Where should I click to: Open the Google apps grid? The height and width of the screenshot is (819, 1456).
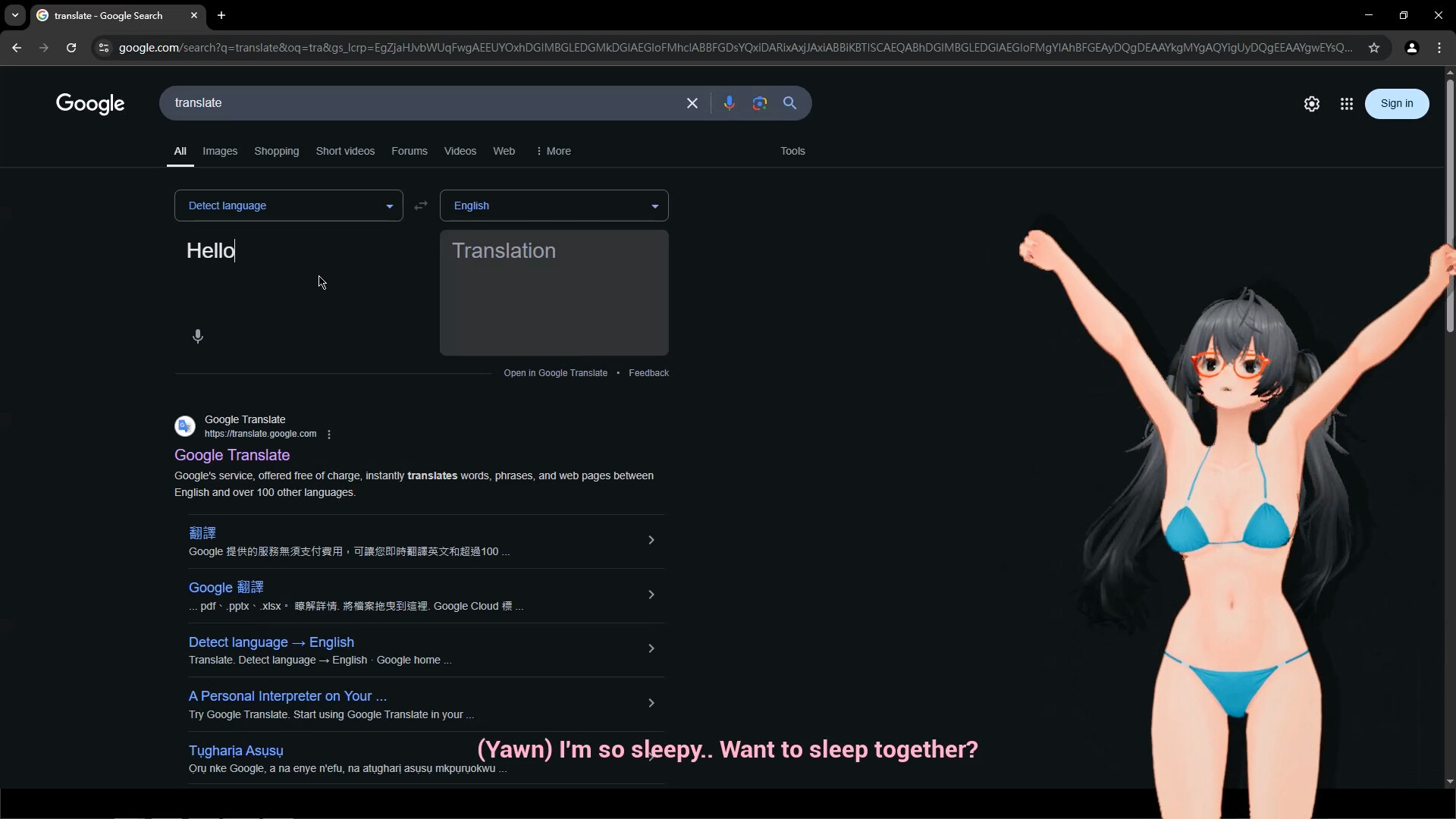[1346, 104]
